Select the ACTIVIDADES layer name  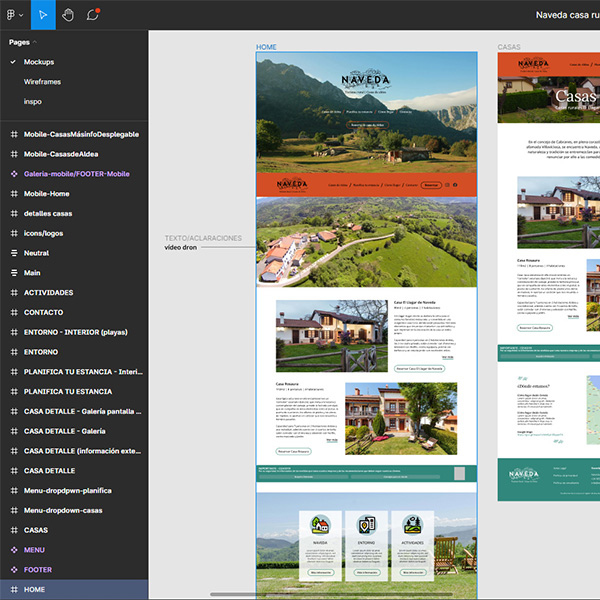(48, 293)
